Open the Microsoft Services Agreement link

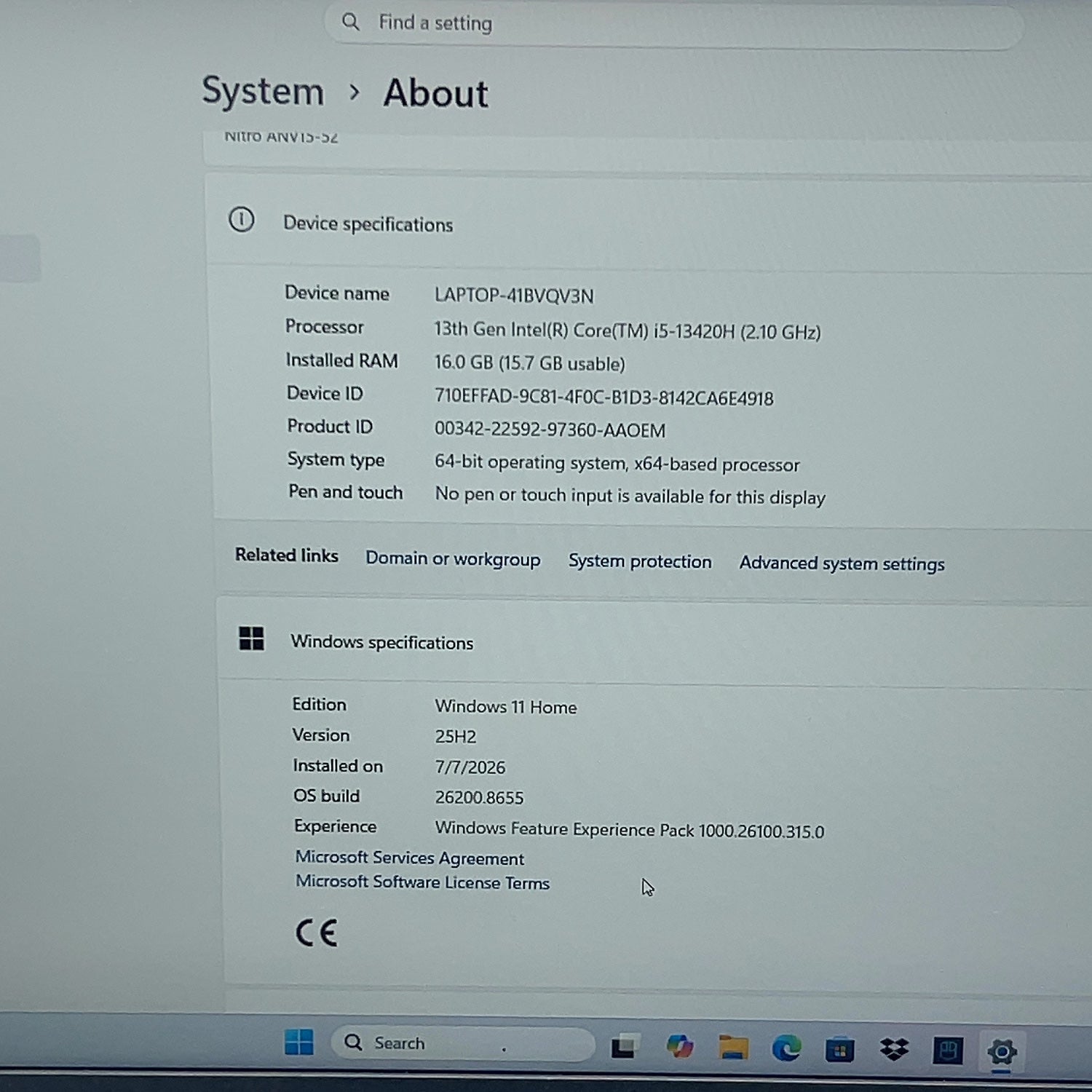pyautogui.click(x=409, y=858)
